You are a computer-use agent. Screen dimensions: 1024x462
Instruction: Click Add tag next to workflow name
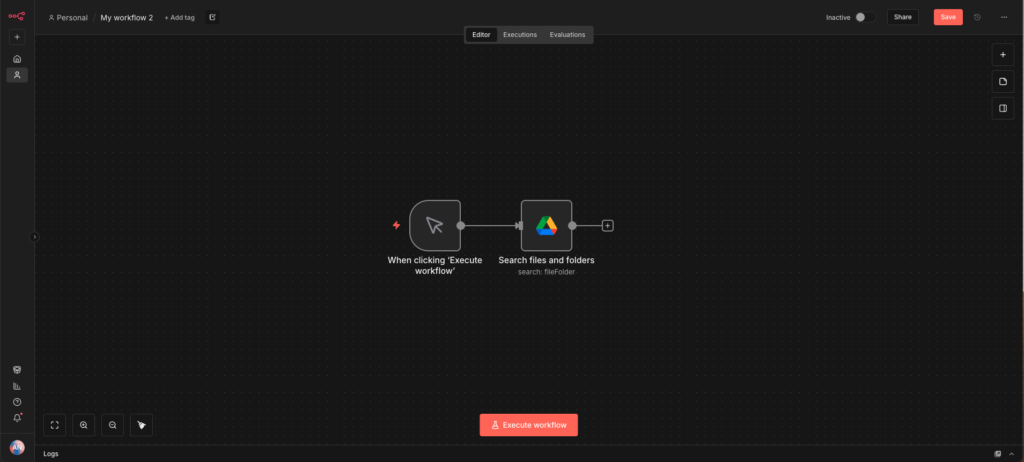tap(180, 18)
